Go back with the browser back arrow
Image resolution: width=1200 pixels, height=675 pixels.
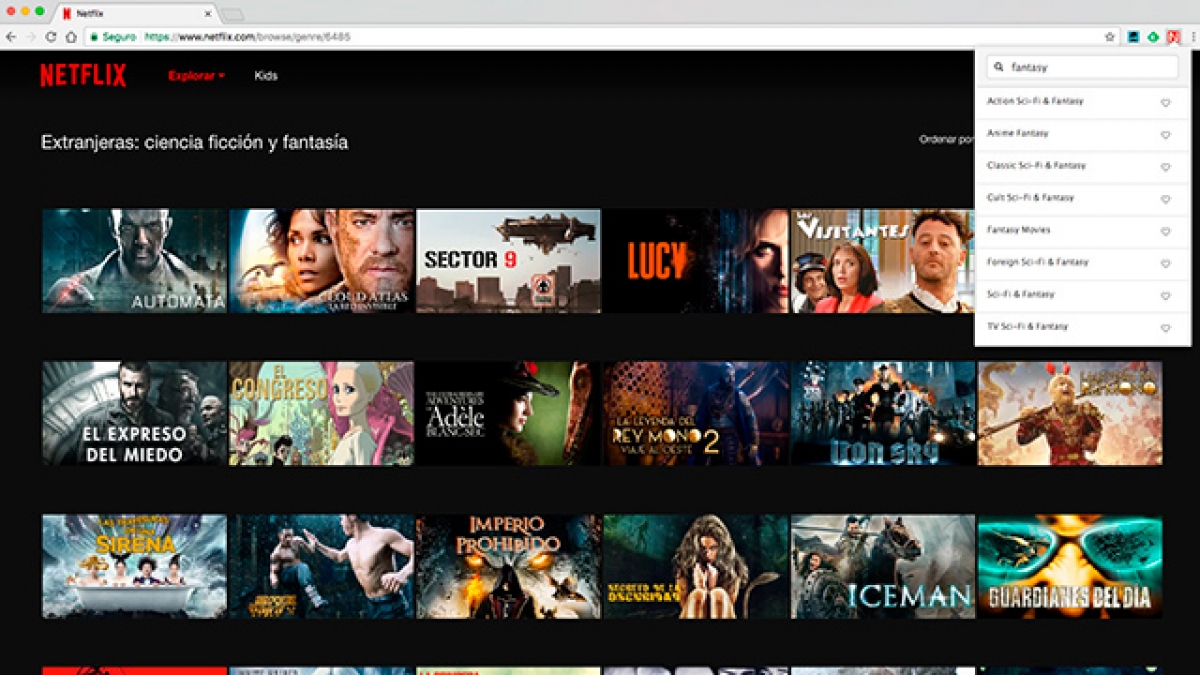[x=10, y=37]
